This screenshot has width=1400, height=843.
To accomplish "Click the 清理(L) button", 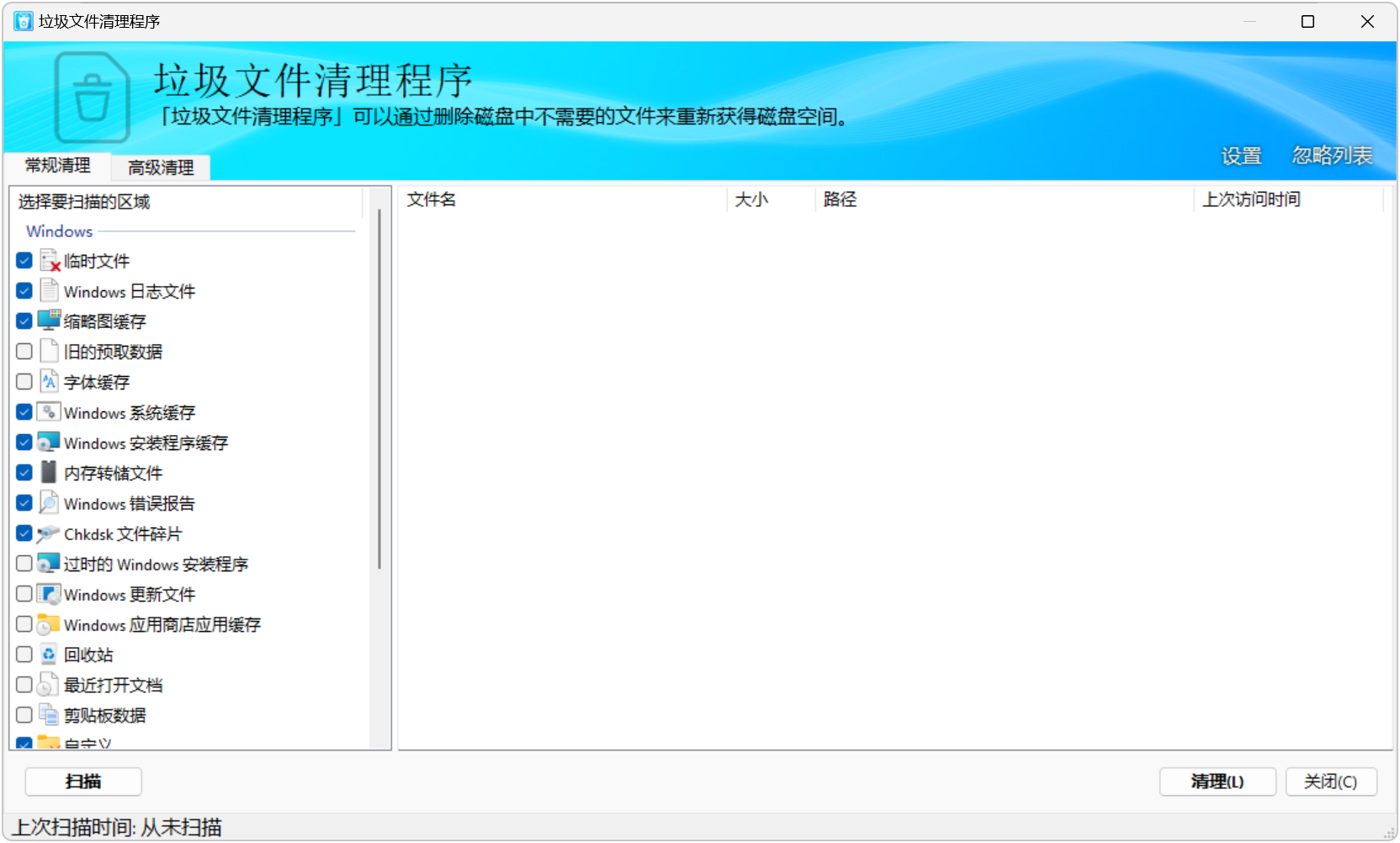I will click(x=1217, y=782).
